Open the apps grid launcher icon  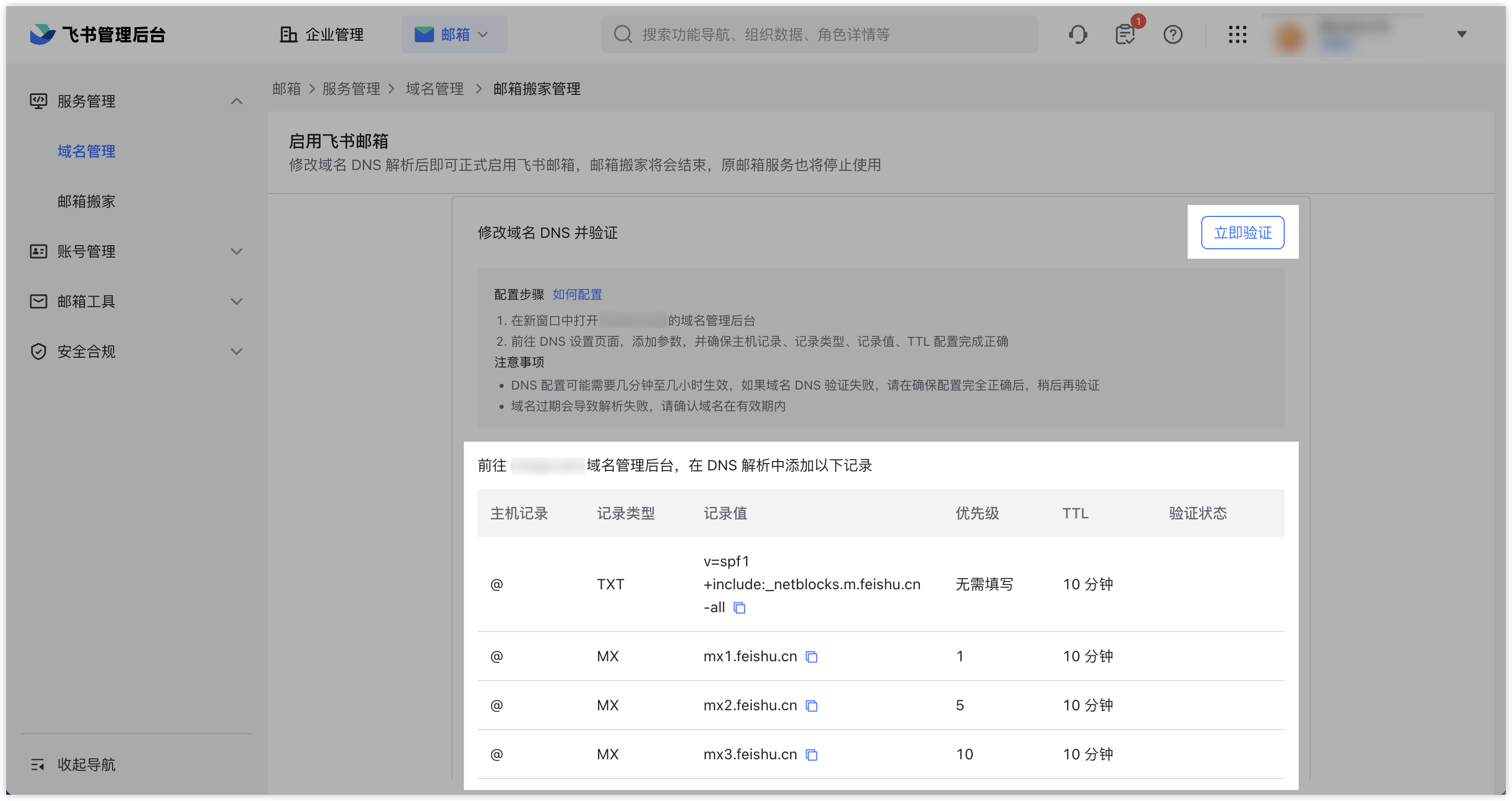(1237, 34)
